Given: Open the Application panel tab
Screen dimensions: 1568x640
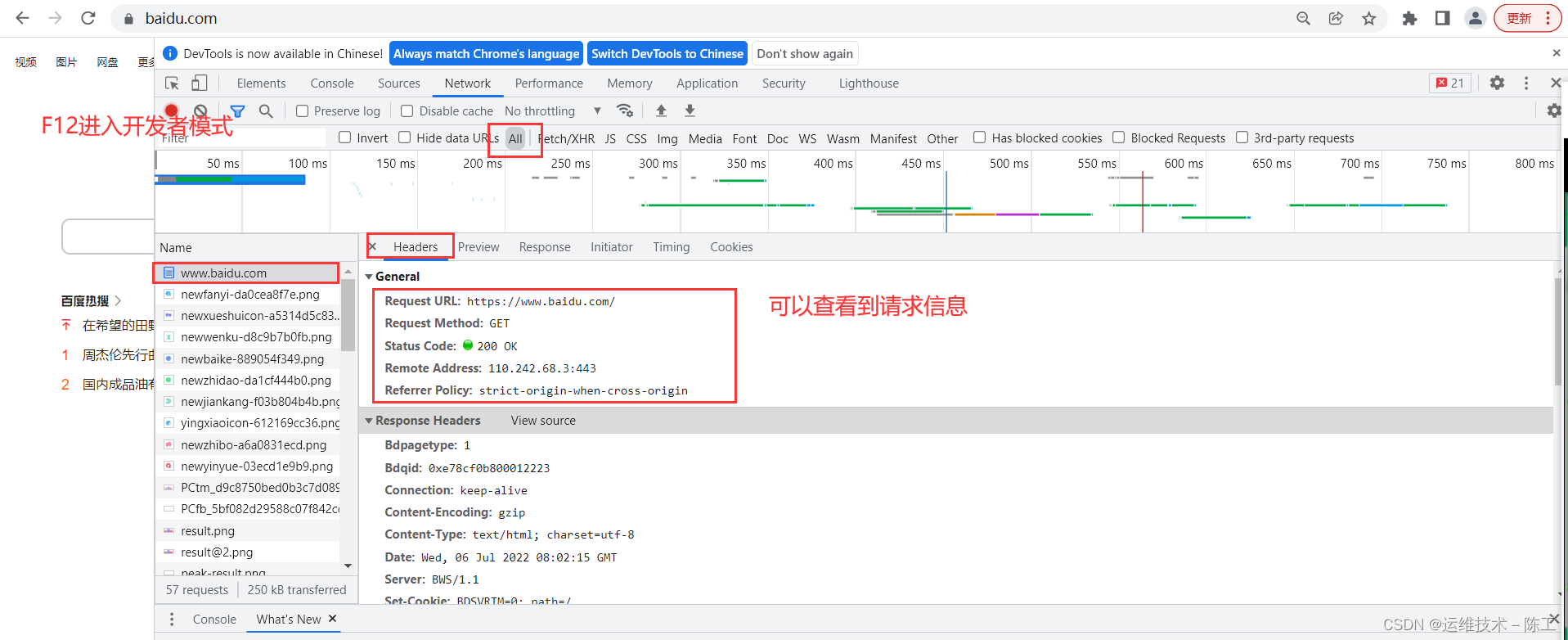Looking at the screenshot, I should [707, 83].
